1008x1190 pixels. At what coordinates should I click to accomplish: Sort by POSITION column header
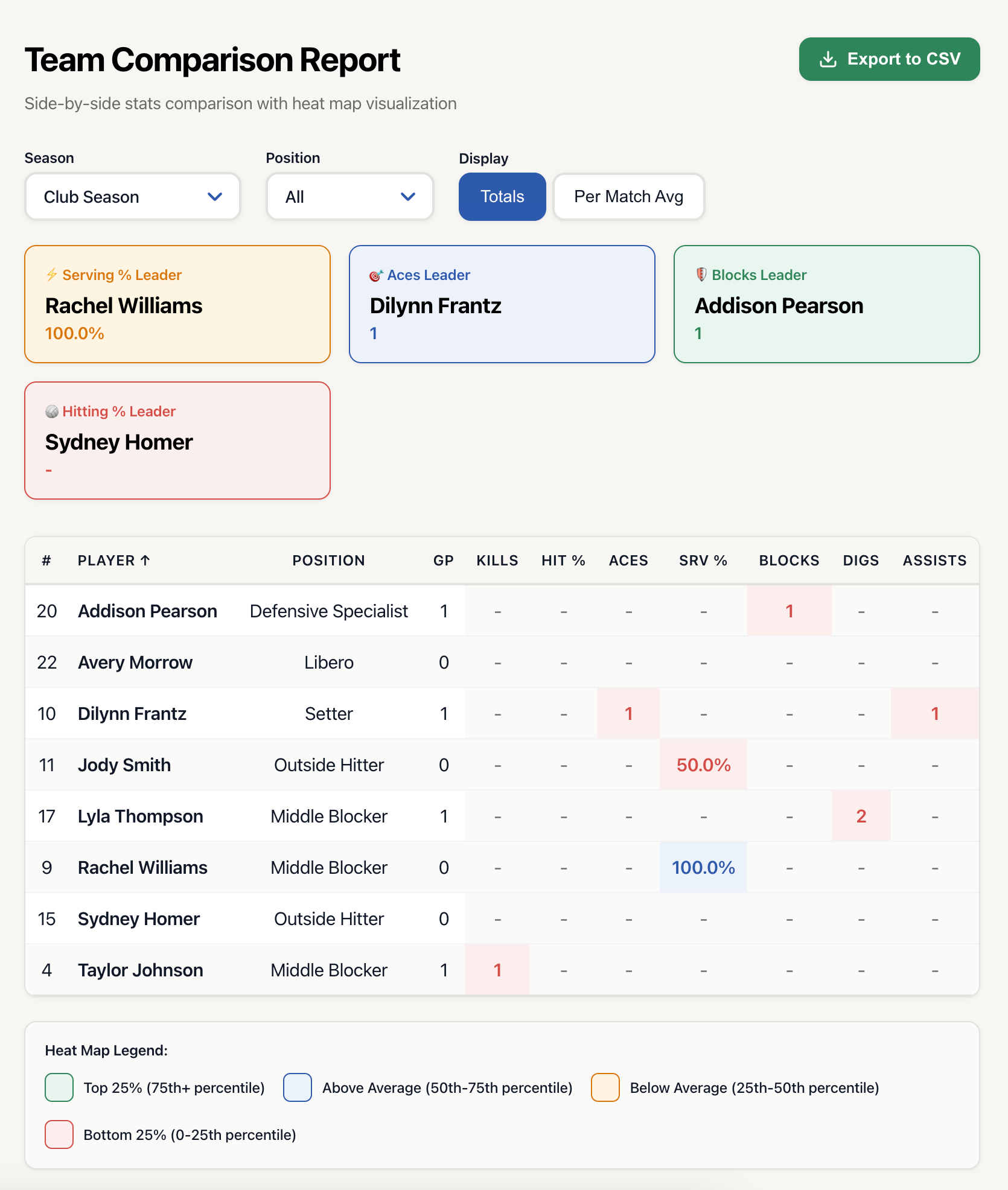pos(329,561)
